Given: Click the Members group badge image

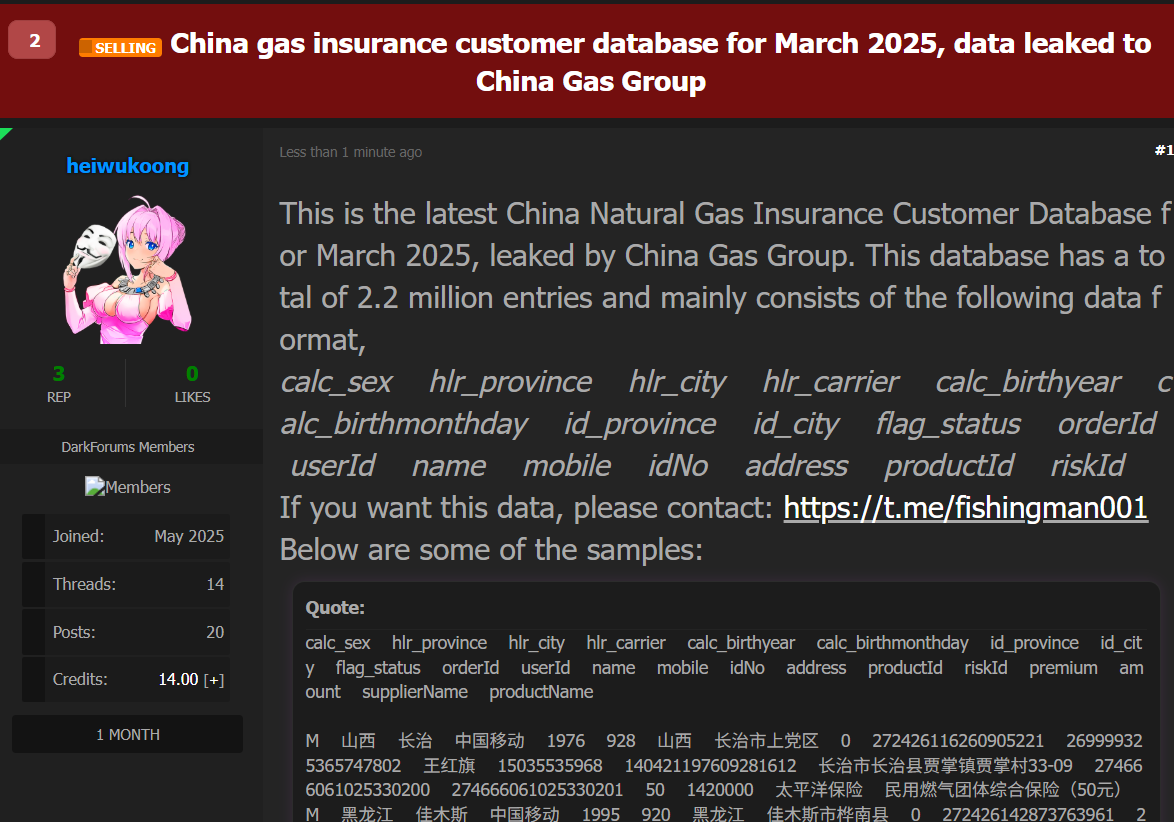Looking at the screenshot, I should click(x=127, y=487).
